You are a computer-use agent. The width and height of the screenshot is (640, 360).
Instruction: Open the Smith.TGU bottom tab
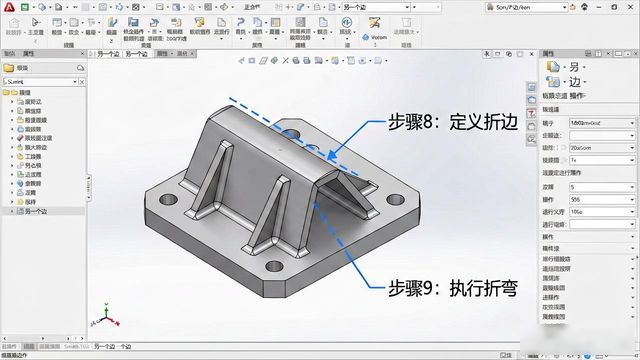(76, 346)
